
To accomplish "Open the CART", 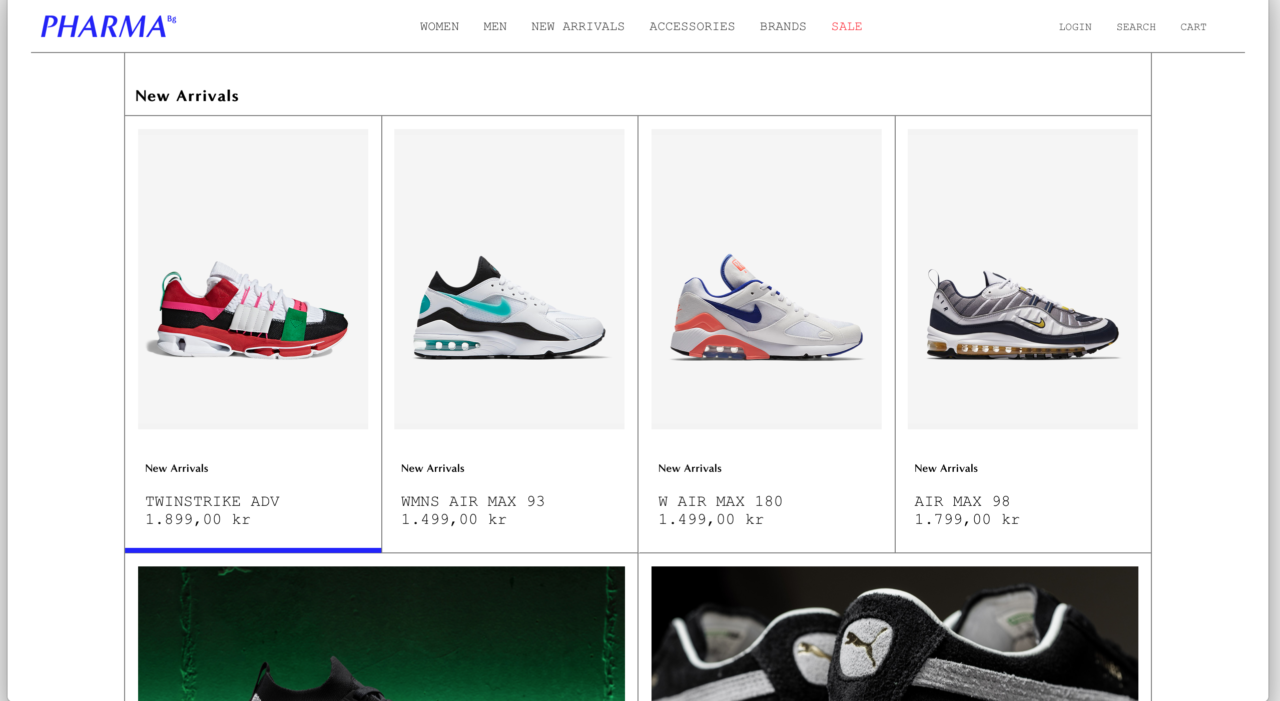I will (x=1193, y=27).
